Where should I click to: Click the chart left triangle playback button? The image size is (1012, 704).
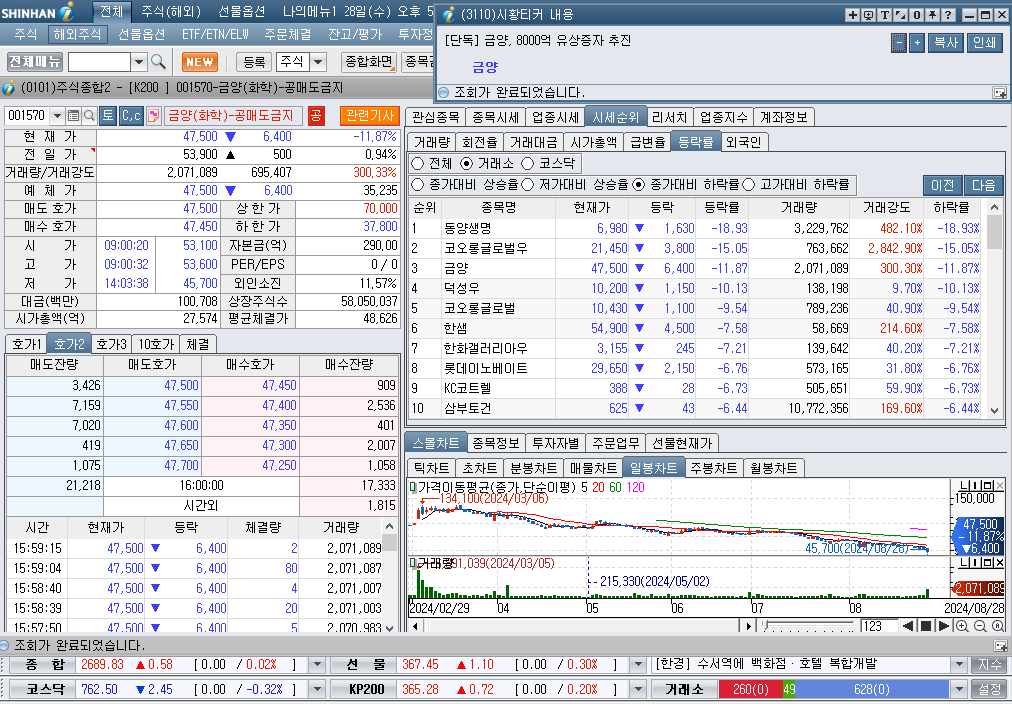coord(908,626)
